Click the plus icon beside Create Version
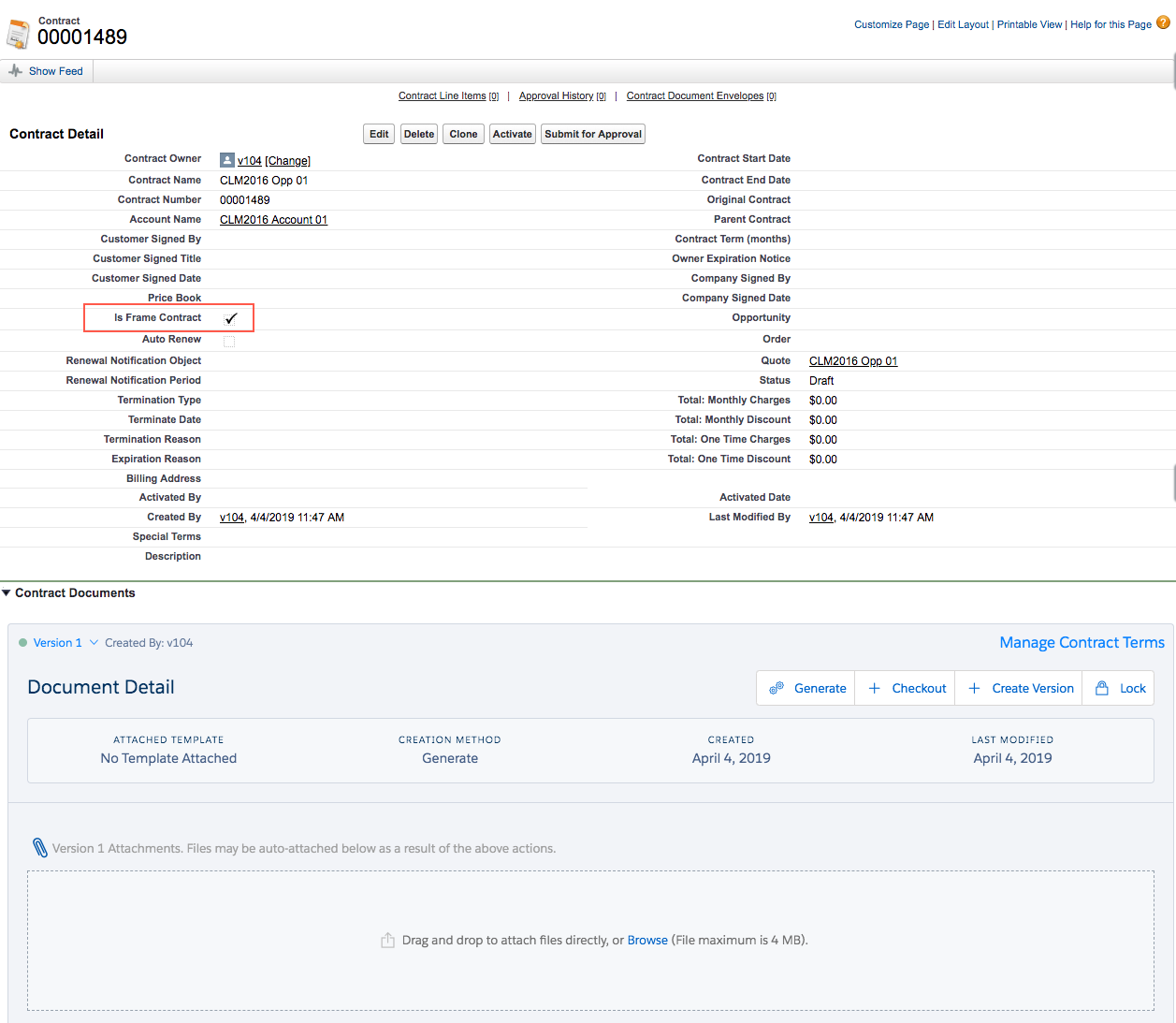 tap(974, 688)
